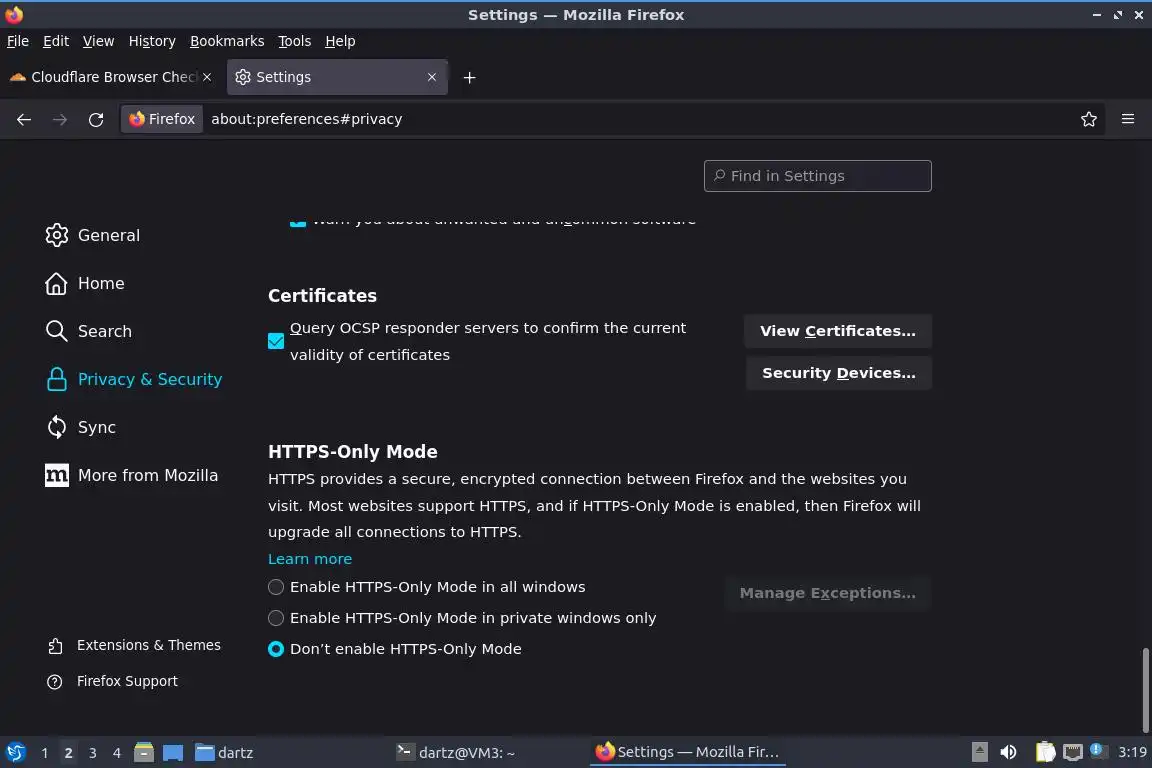The height and width of the screenshot is (768, 1152).
Task: Click the Security Devices button
Action: [838, 373]
